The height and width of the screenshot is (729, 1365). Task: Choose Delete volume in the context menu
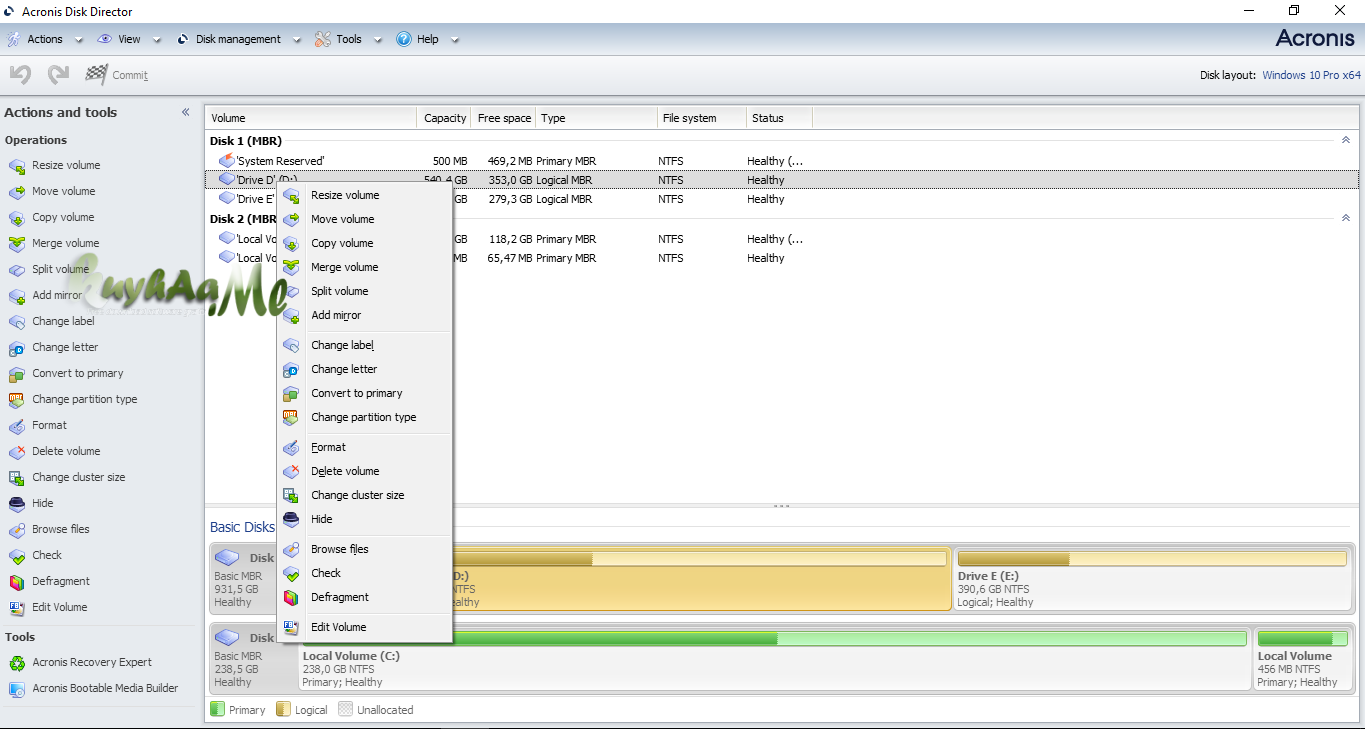coord(364,471)
